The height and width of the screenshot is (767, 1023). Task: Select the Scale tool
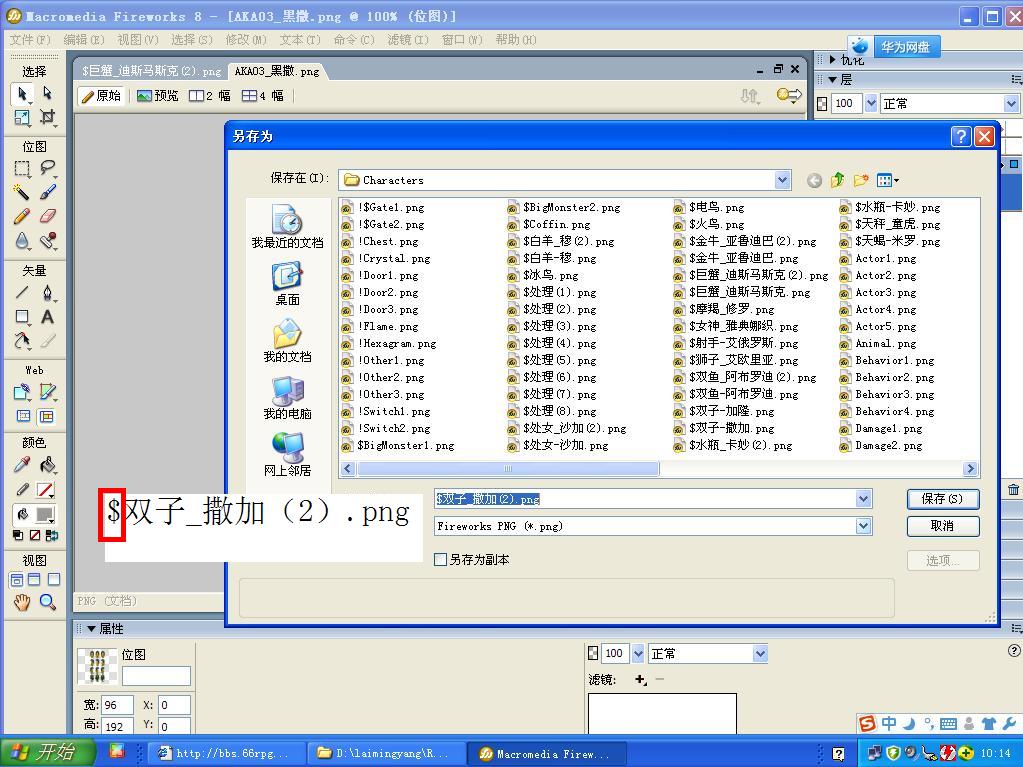click(x=22, y=117)
